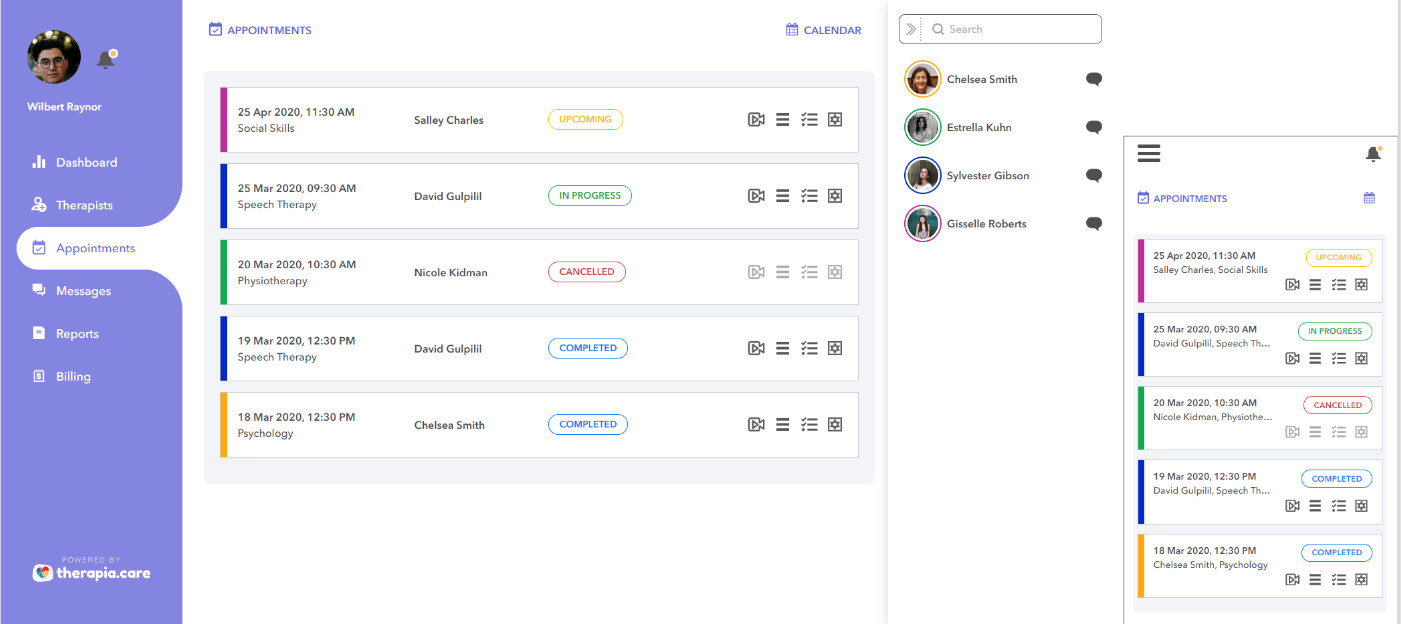Click UPCOMING status badge for Salley Charles
The height and width of the screenshot is (624, 1401).
tap(585, 120)
